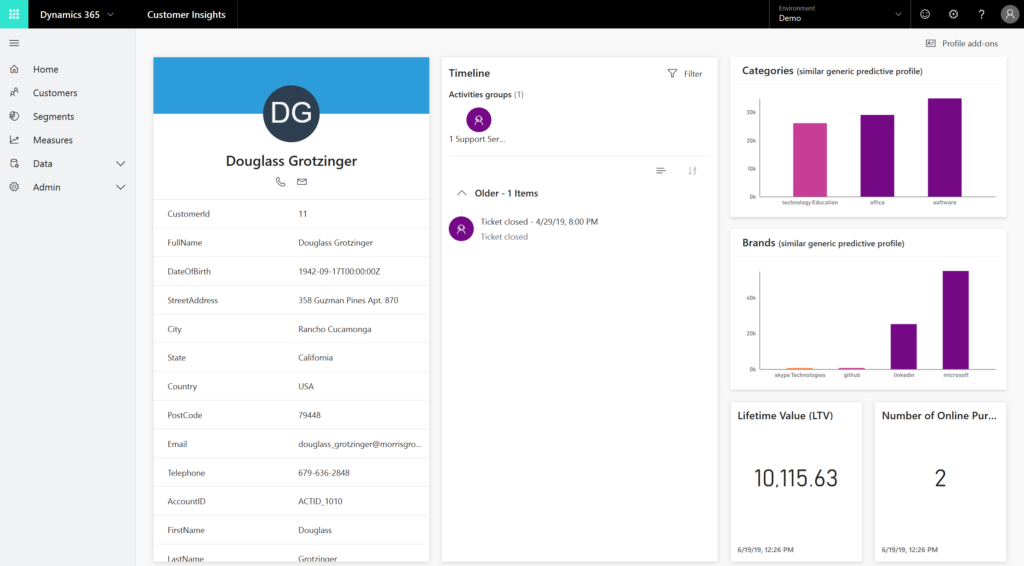Click the Telephone value 679-636-2848
Screen dimensions: 1024x566
324,473
